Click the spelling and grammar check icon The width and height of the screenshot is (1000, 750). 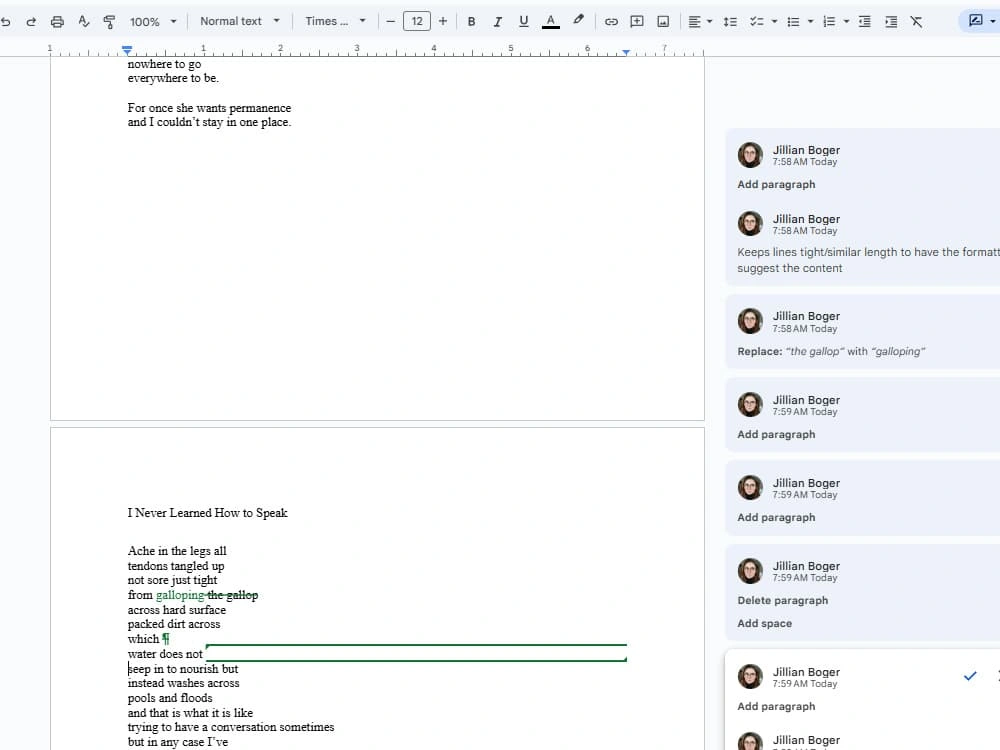[x=84, y=22]
